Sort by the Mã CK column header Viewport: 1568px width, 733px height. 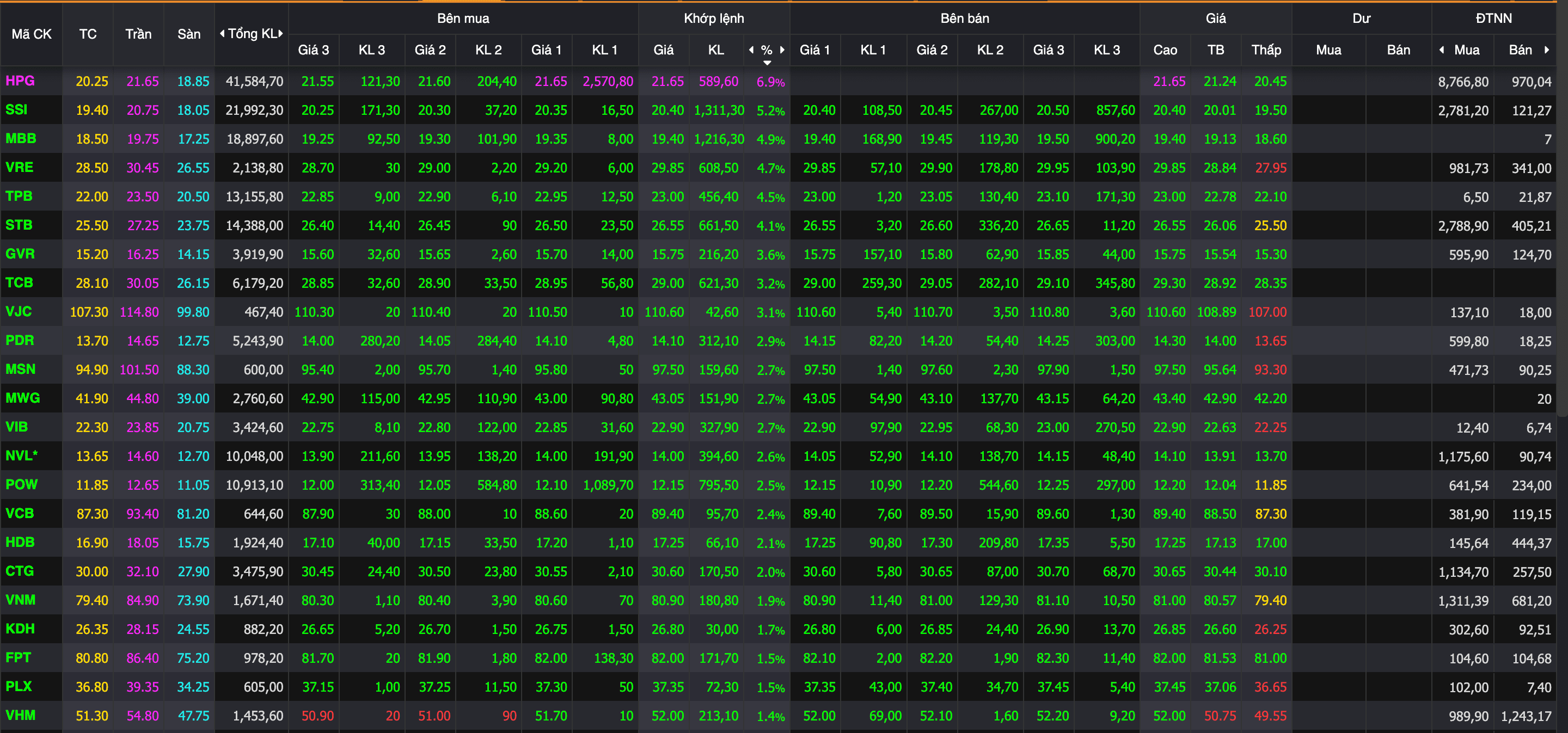tap(32, 34)
